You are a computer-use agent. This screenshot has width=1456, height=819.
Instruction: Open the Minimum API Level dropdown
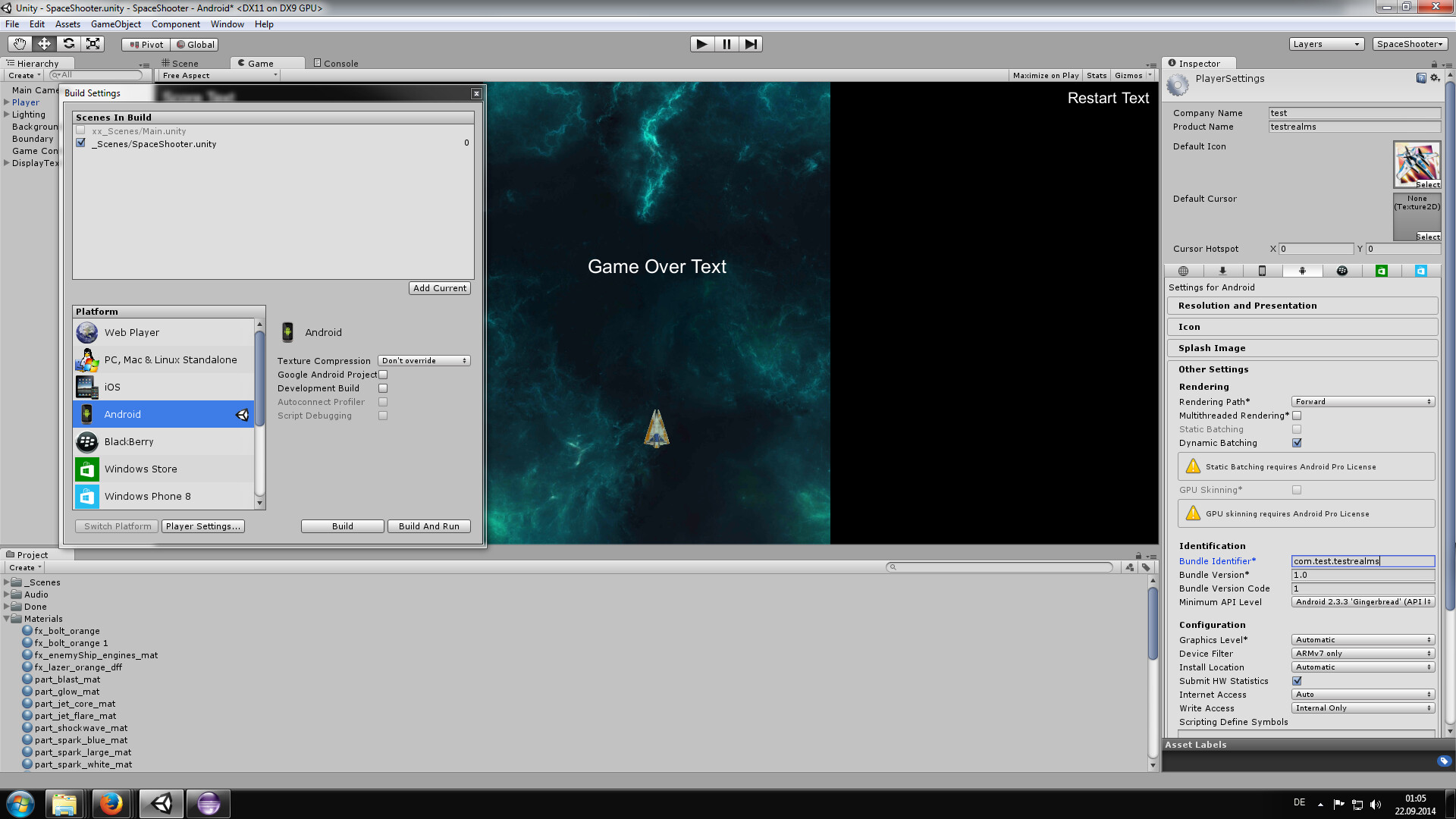pos(1363,601)
